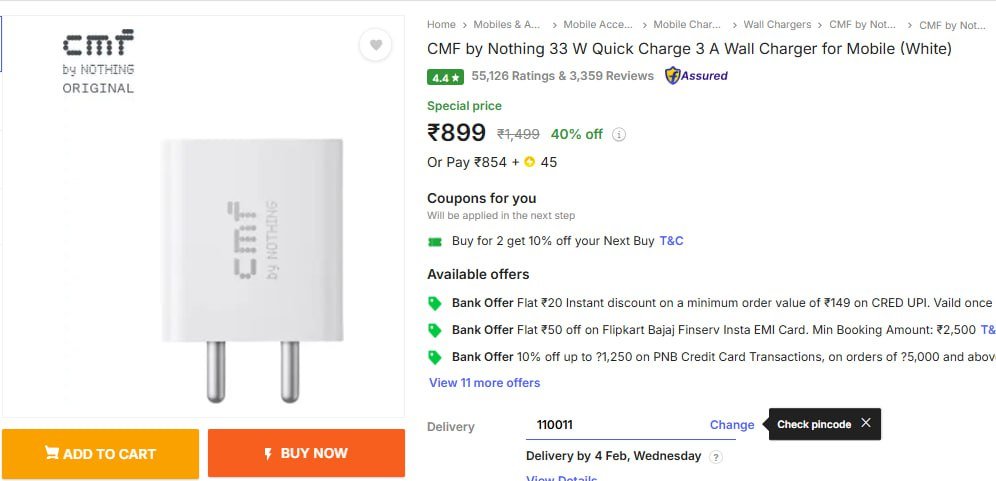Open the 55,126 Ratings & 3,359 Reviews link
Viewport: 996px width, 481px height.
562,76
